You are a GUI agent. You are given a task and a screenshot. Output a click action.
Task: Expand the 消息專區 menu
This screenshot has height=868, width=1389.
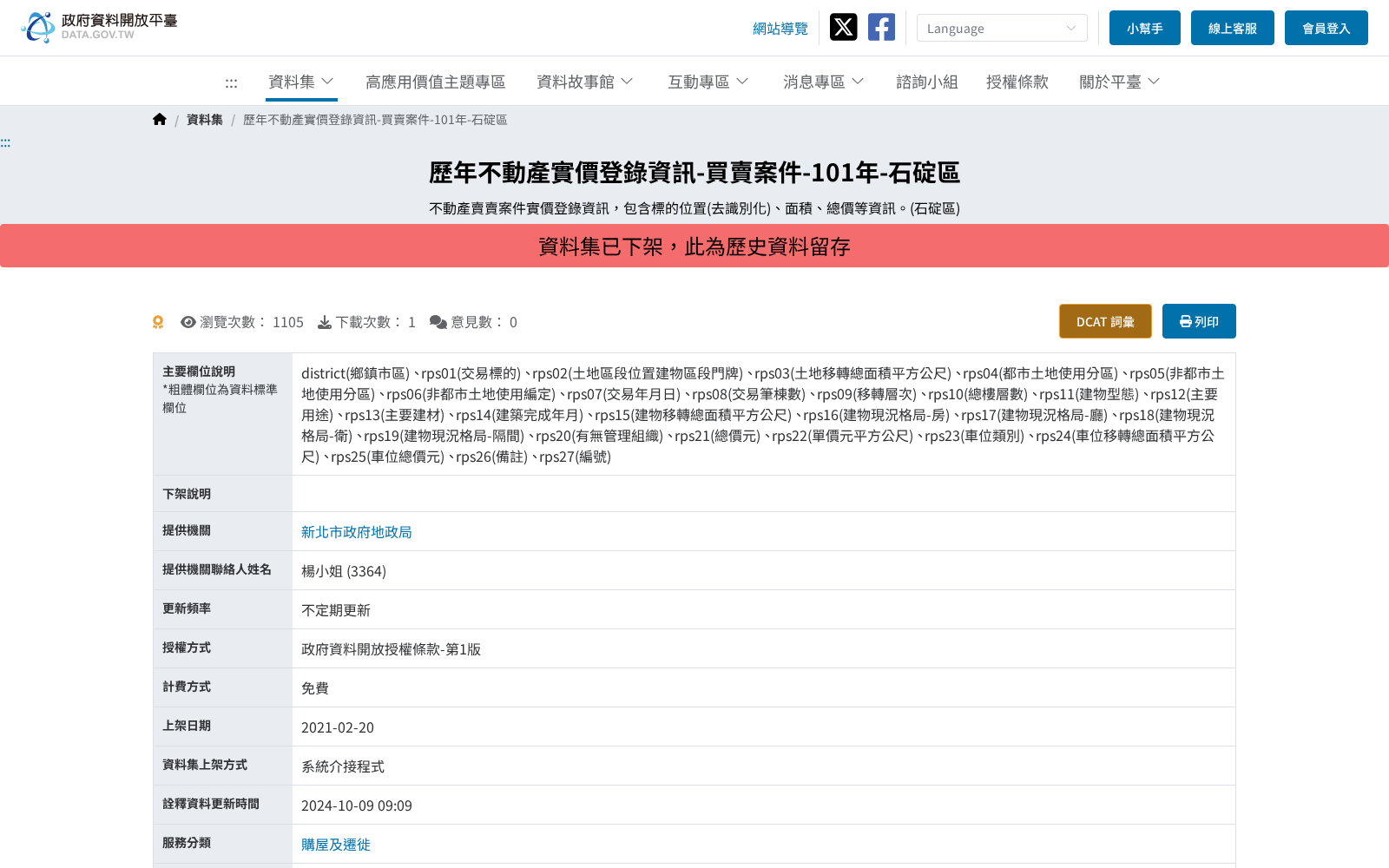824,82
